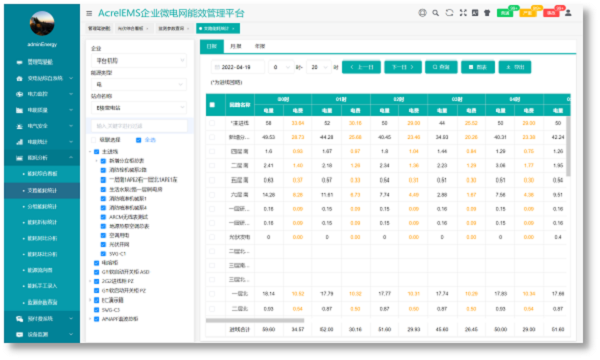600x360 pixels.
Task: Click the yellow alert badge in the header
Action: tap(528, 13)
